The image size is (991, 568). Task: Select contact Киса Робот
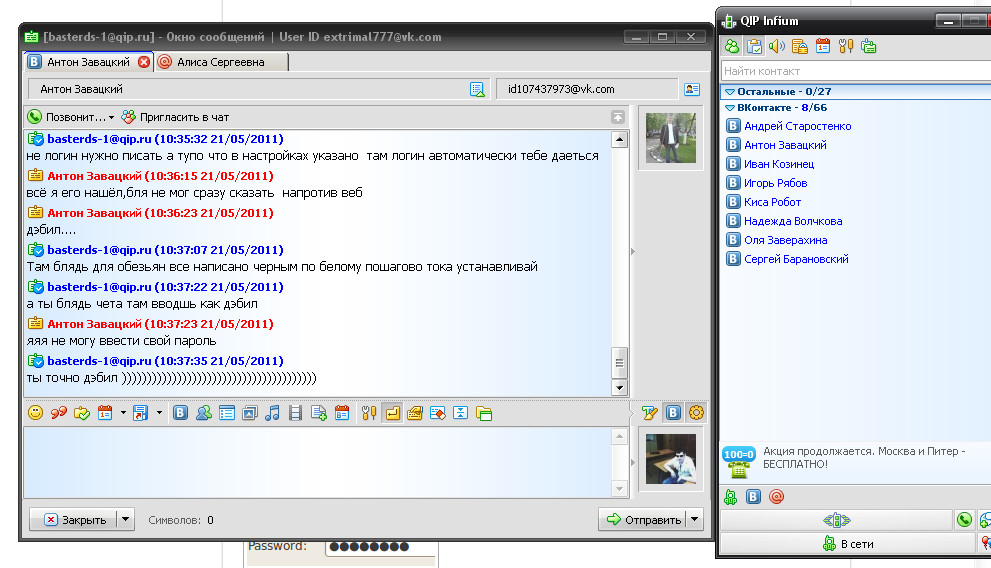[772, 202]
